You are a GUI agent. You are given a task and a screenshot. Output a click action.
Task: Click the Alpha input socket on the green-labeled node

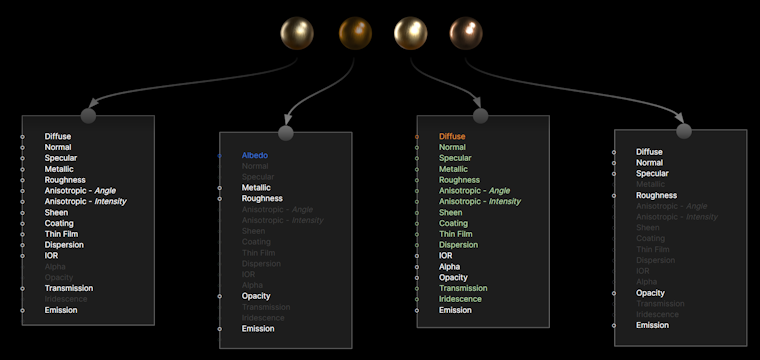click(x=417, y=266)
